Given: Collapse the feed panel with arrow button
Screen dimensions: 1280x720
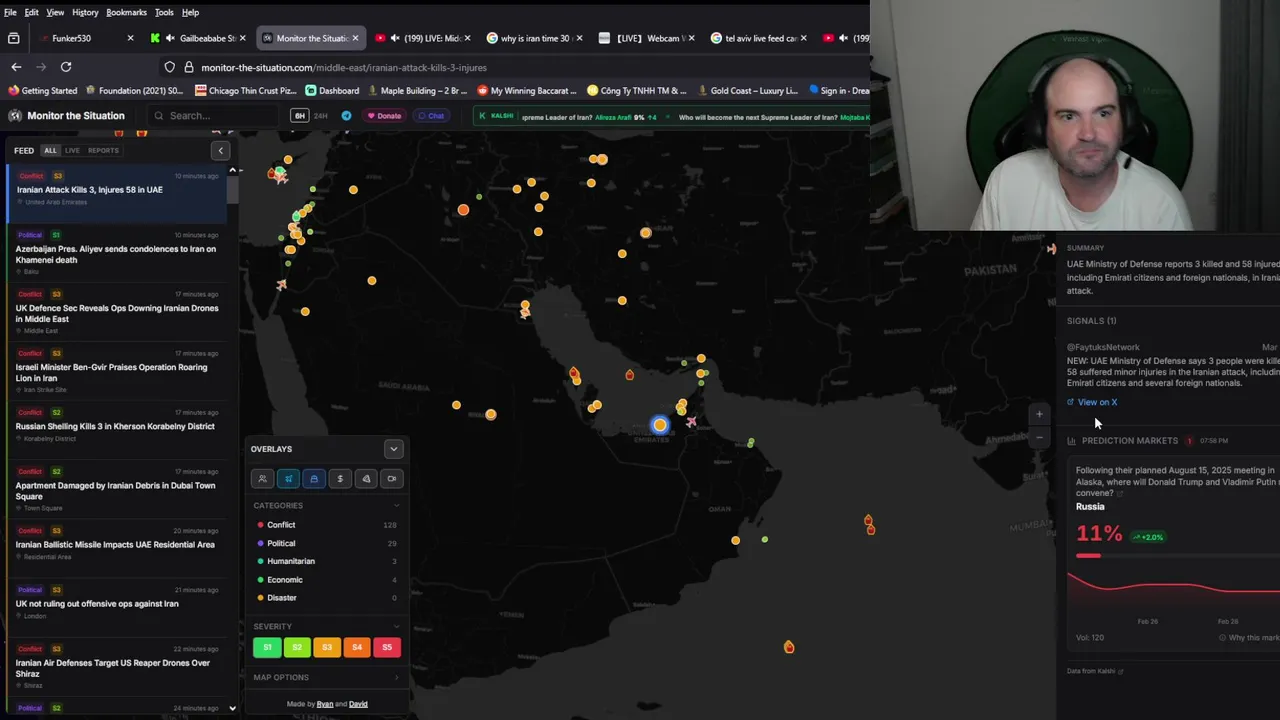Looking at the screenshot, I should 221,151.
